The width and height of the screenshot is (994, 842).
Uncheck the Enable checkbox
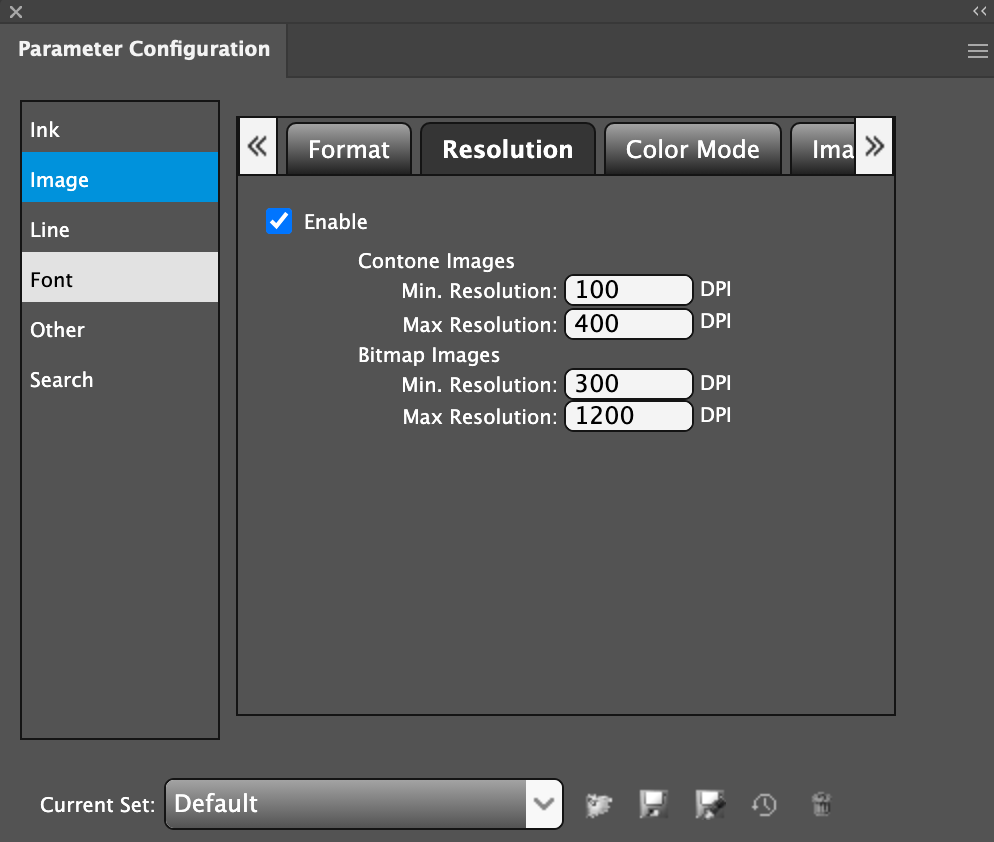click(278, 221)
